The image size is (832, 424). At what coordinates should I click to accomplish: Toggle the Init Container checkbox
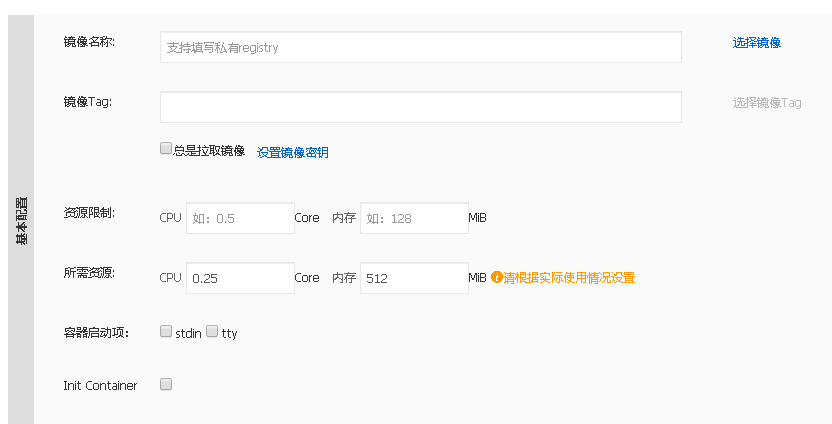tap(166, 384)
